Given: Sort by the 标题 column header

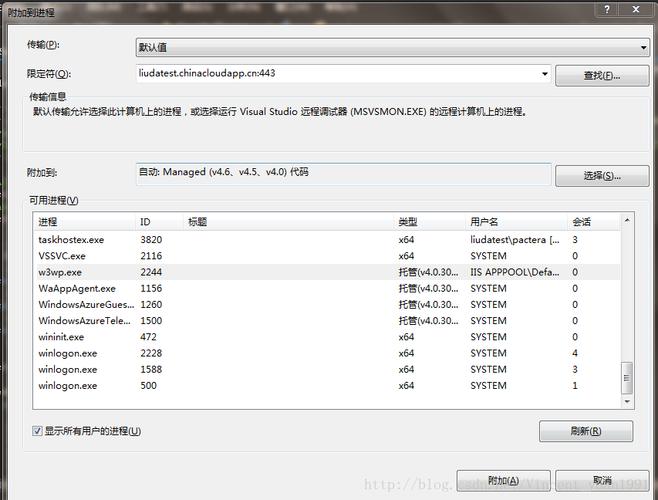Looking at the screenshot, I should pos(290,222).
